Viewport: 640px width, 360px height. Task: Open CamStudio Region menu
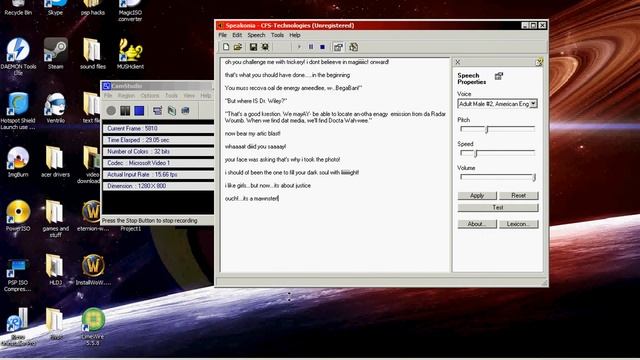(126, 96)
